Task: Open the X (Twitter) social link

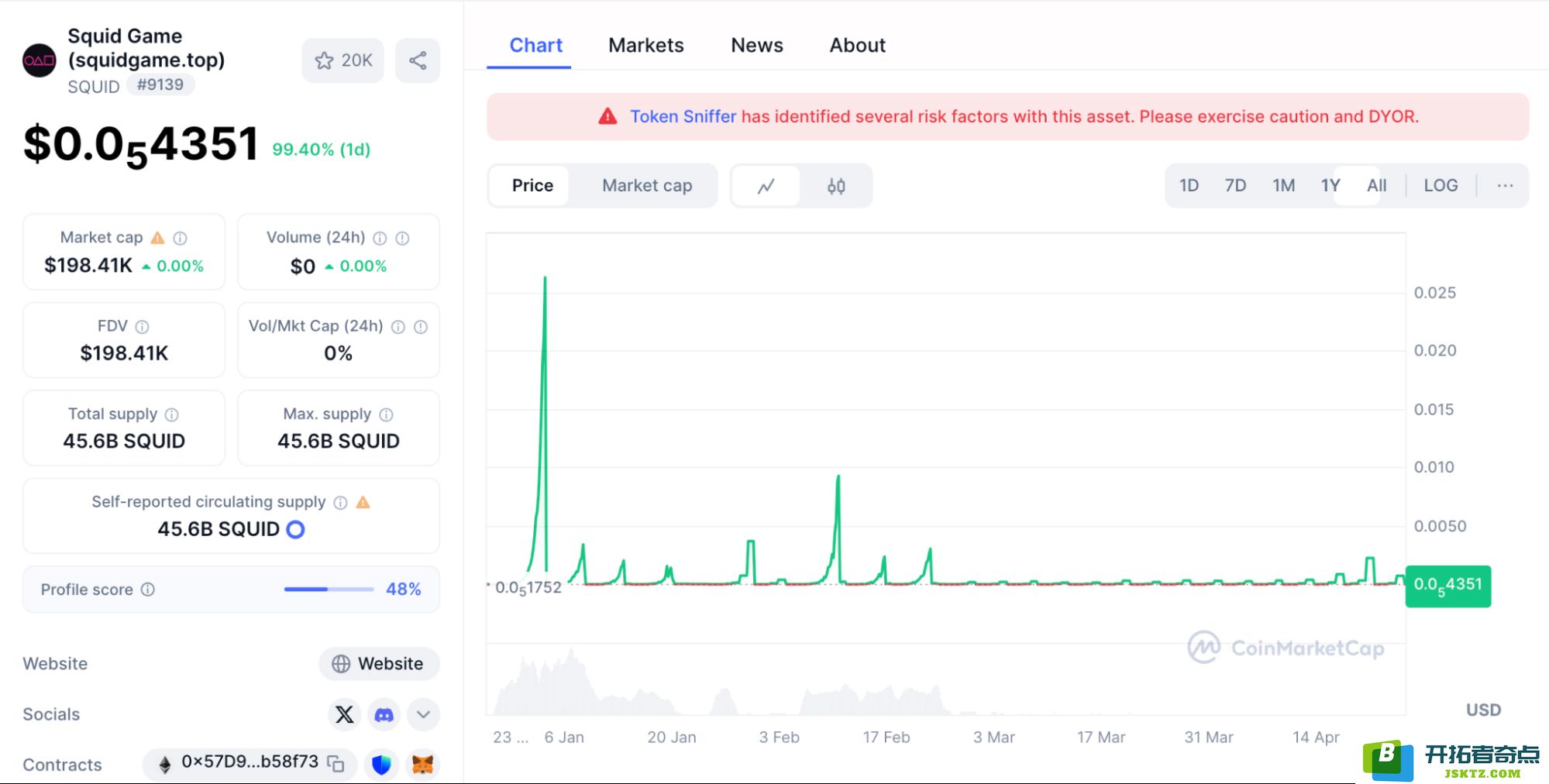Action: pyautogui.click(x=344, y=714)
